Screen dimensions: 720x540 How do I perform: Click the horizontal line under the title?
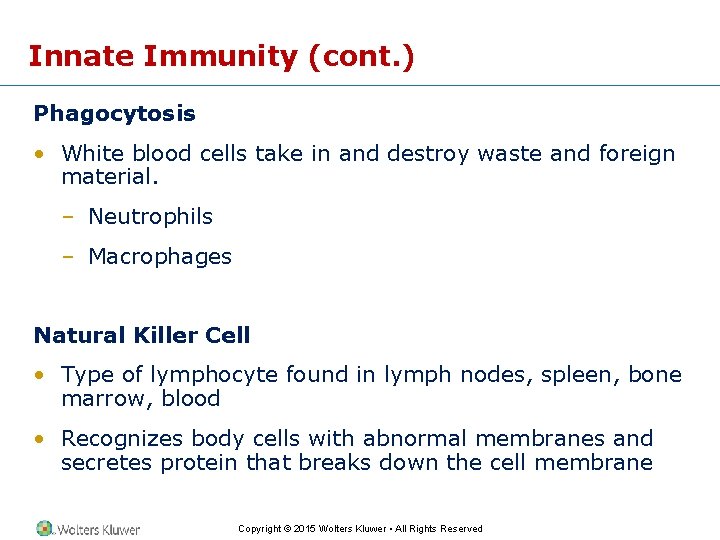360,85
